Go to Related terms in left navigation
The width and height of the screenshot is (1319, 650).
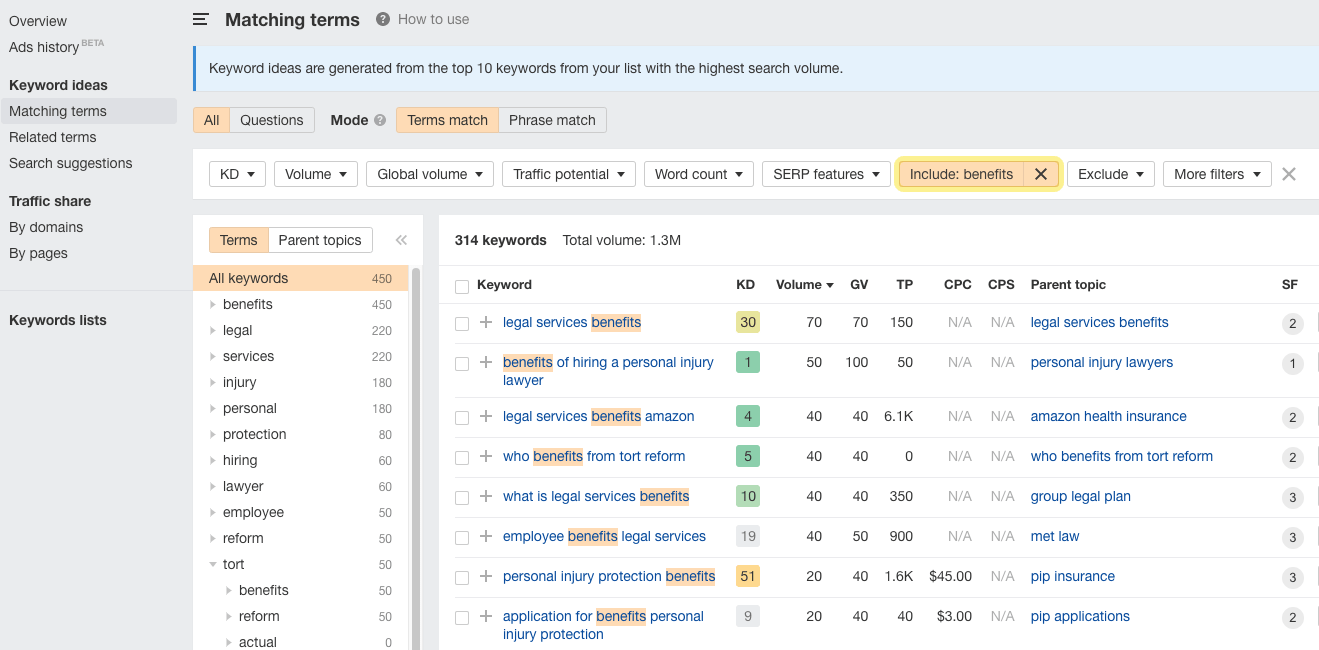53,137
